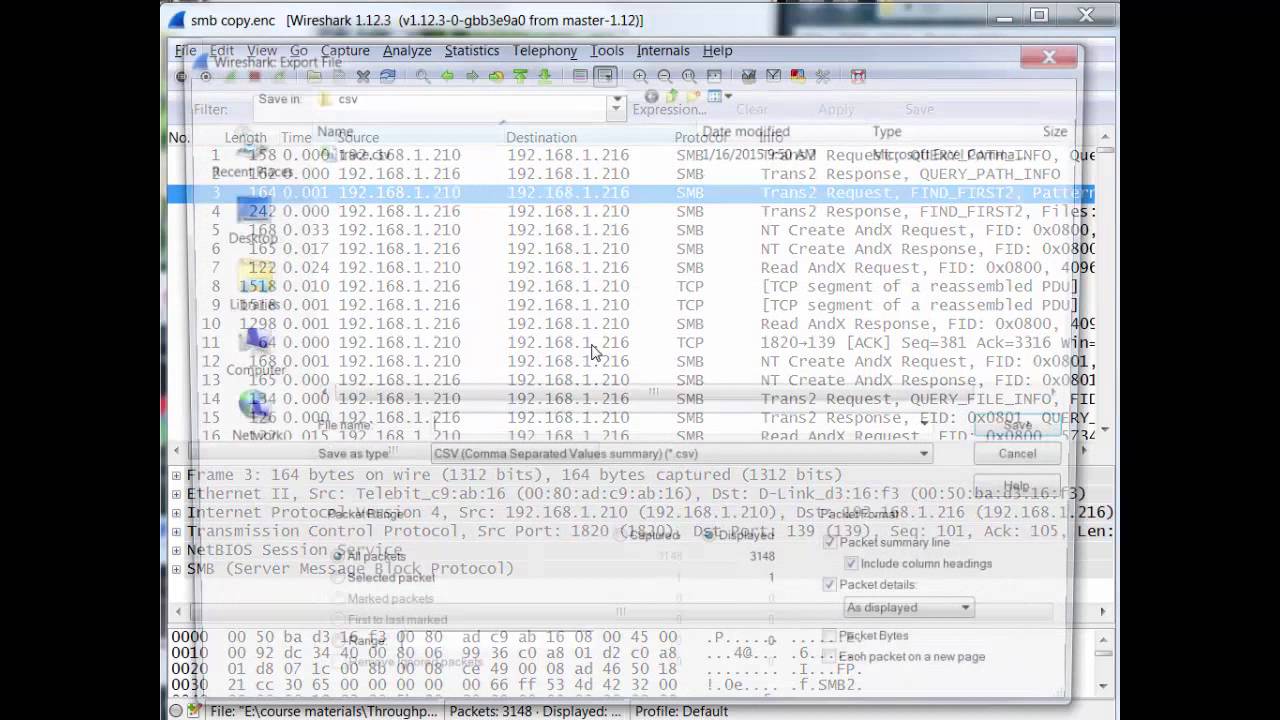The width and height of the screenshot is (1280, 720).
Task: Click the Resize all columns icon
Action: point(714,76)
